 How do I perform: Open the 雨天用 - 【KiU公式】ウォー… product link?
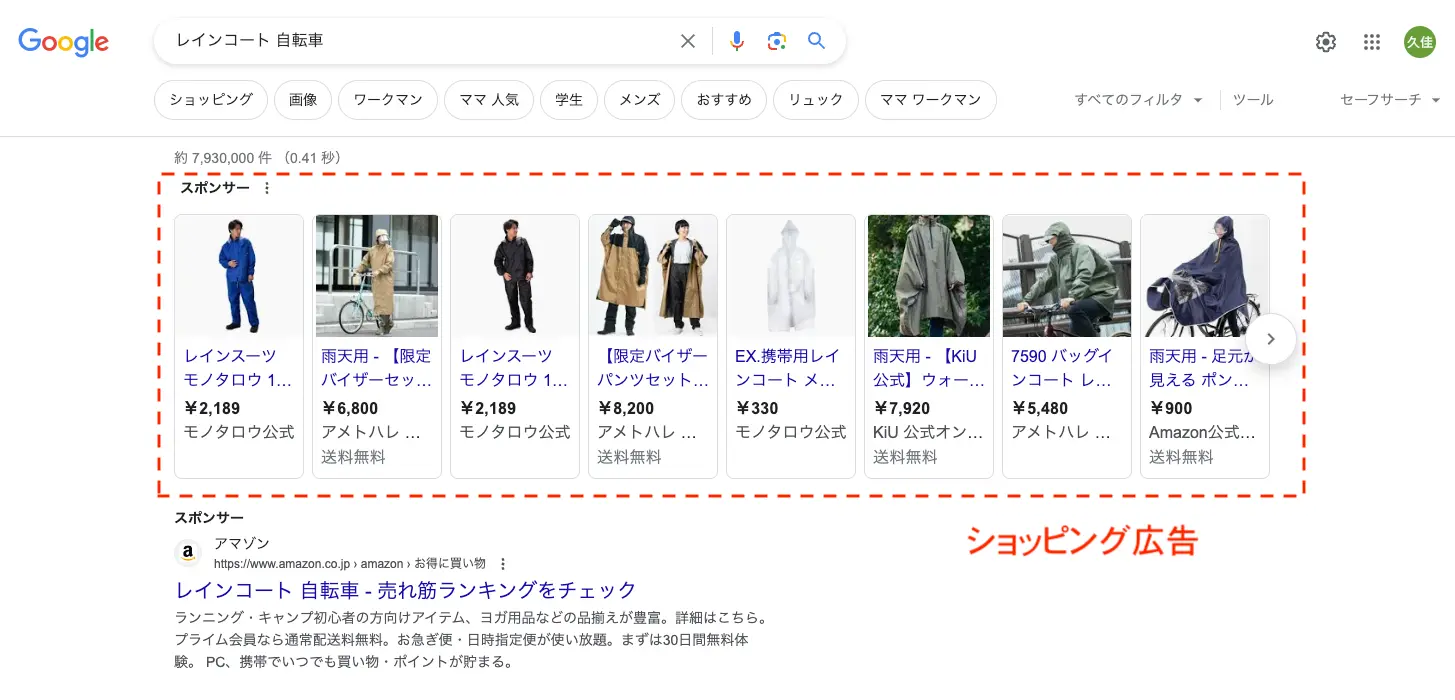point(929,368)
